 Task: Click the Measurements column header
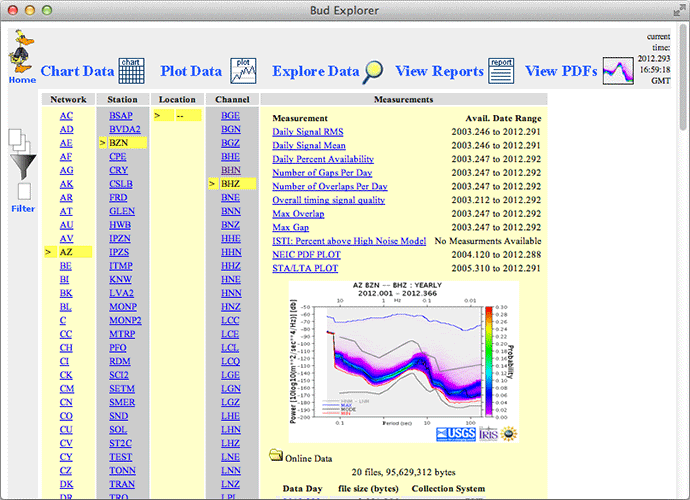[404, 99]
